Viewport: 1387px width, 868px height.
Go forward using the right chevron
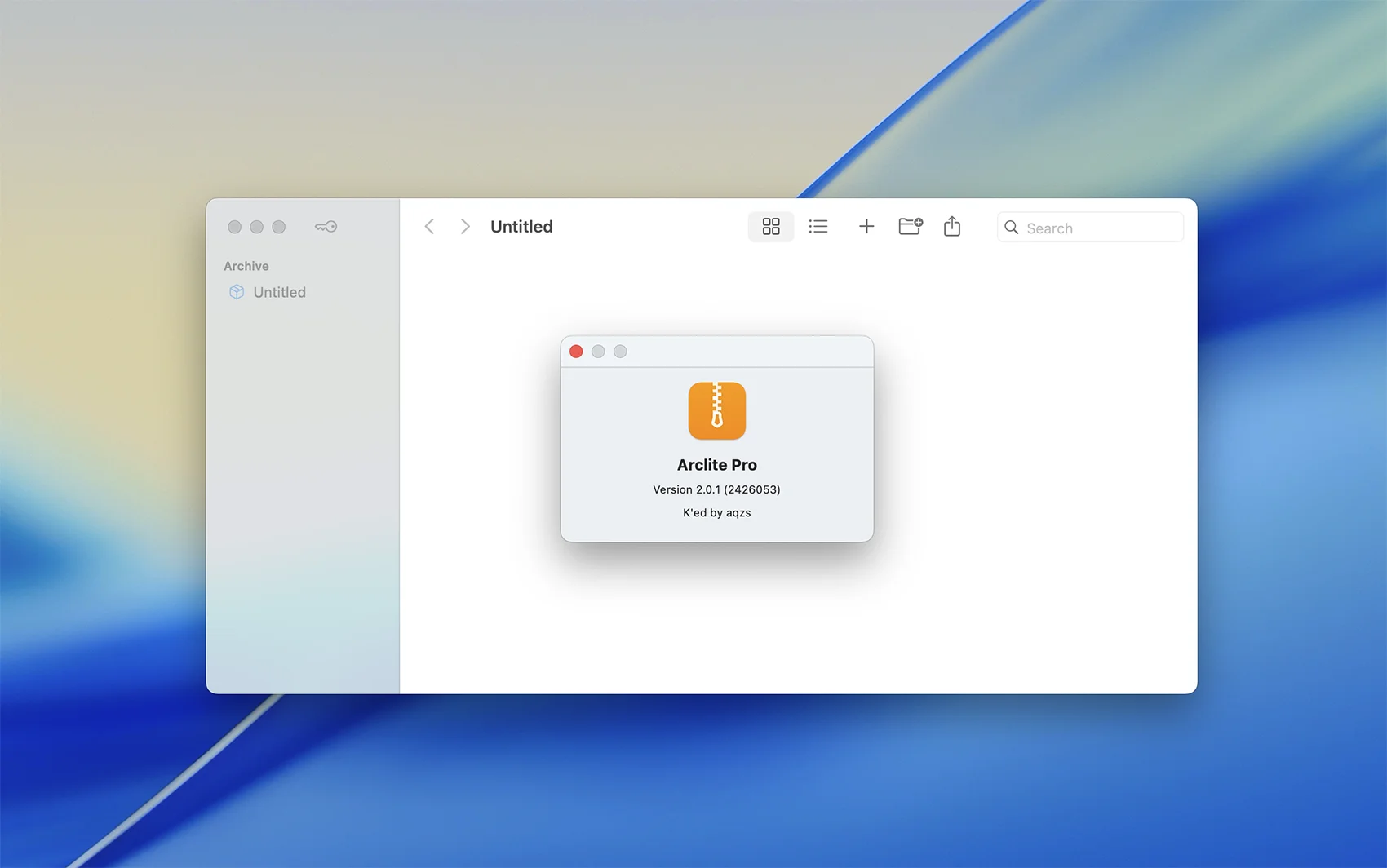[464, 227]
